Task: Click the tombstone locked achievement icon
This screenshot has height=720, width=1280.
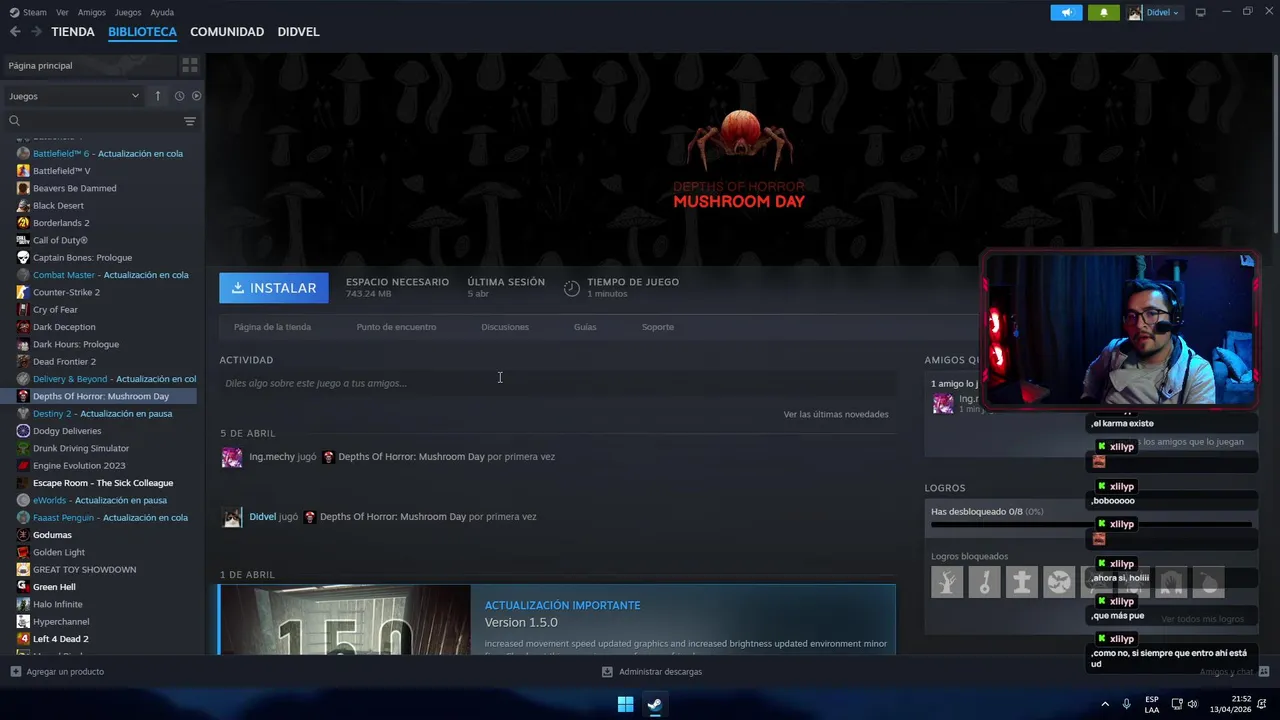Action: point(1022,581)
